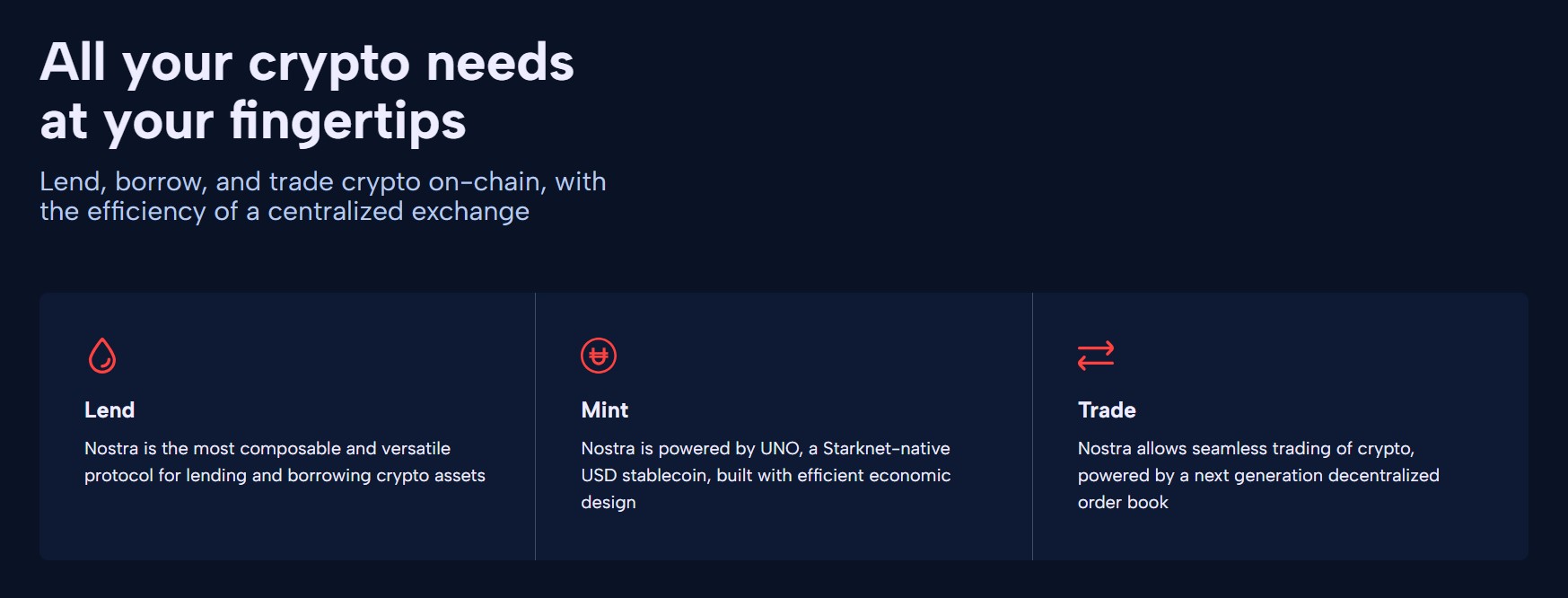This screenshot has height=598, width=1568.
Task: Click the word "UNO" in Mint description
Action: point(780,448)
